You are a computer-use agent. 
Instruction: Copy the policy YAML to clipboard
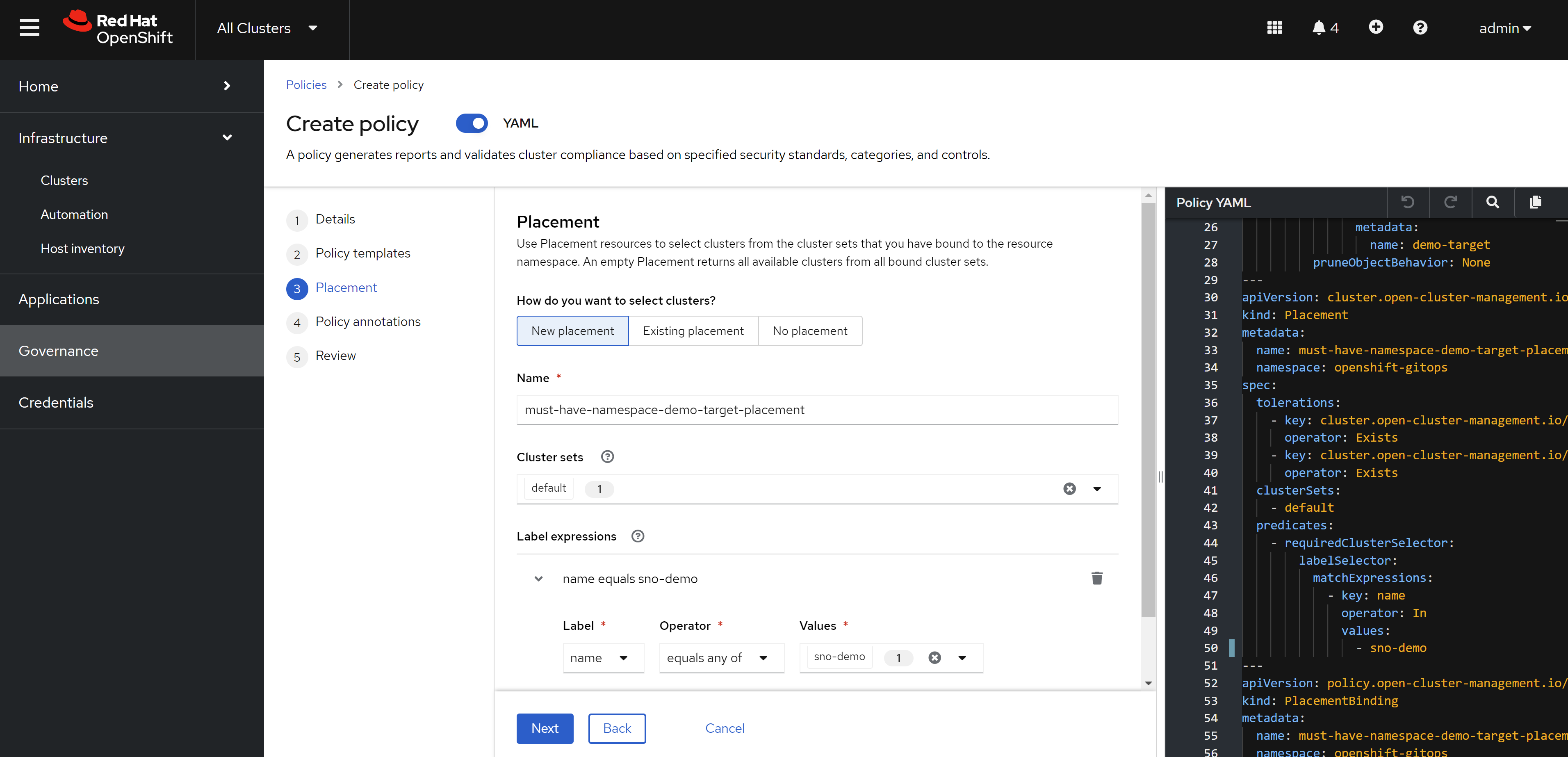pos(1534,202)
